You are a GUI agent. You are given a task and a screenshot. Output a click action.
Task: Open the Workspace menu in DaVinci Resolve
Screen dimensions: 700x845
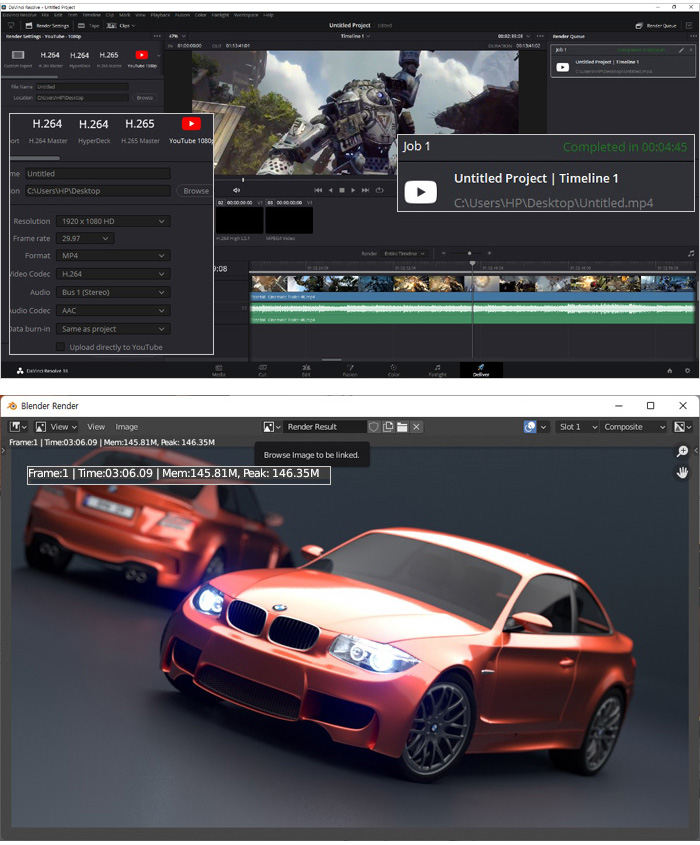(246, 15)
